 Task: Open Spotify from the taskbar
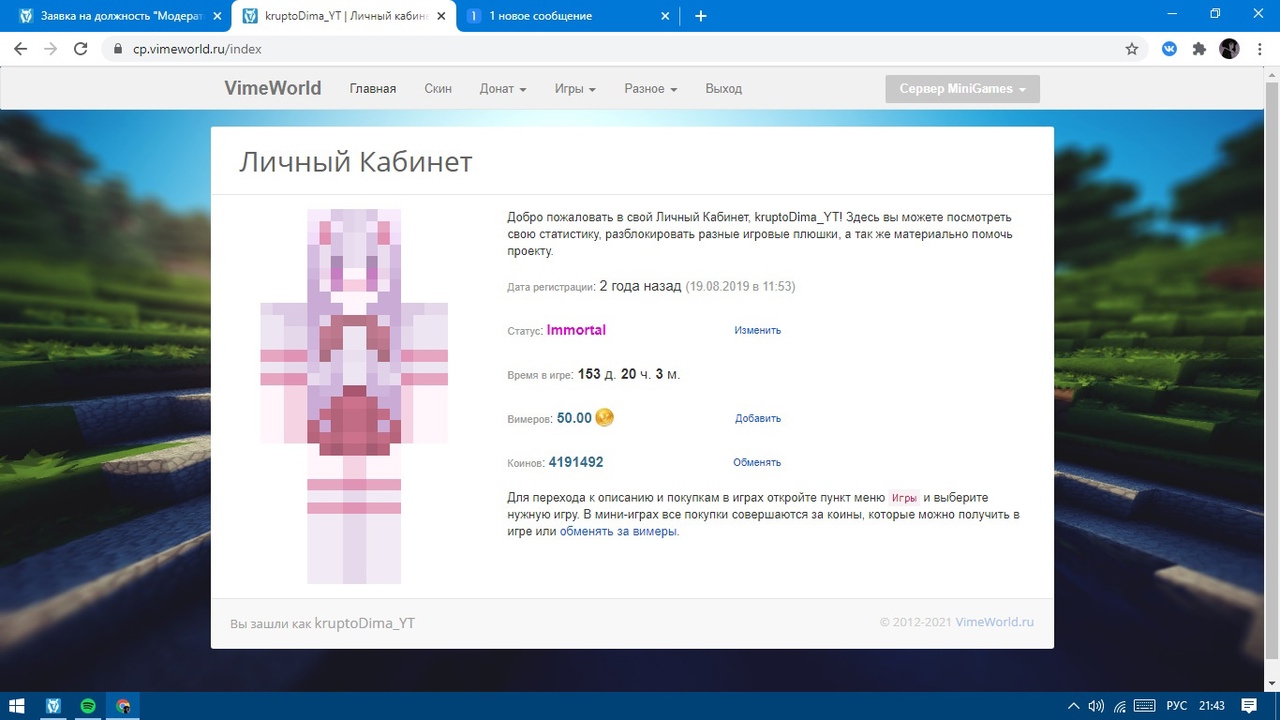(87, 705)
